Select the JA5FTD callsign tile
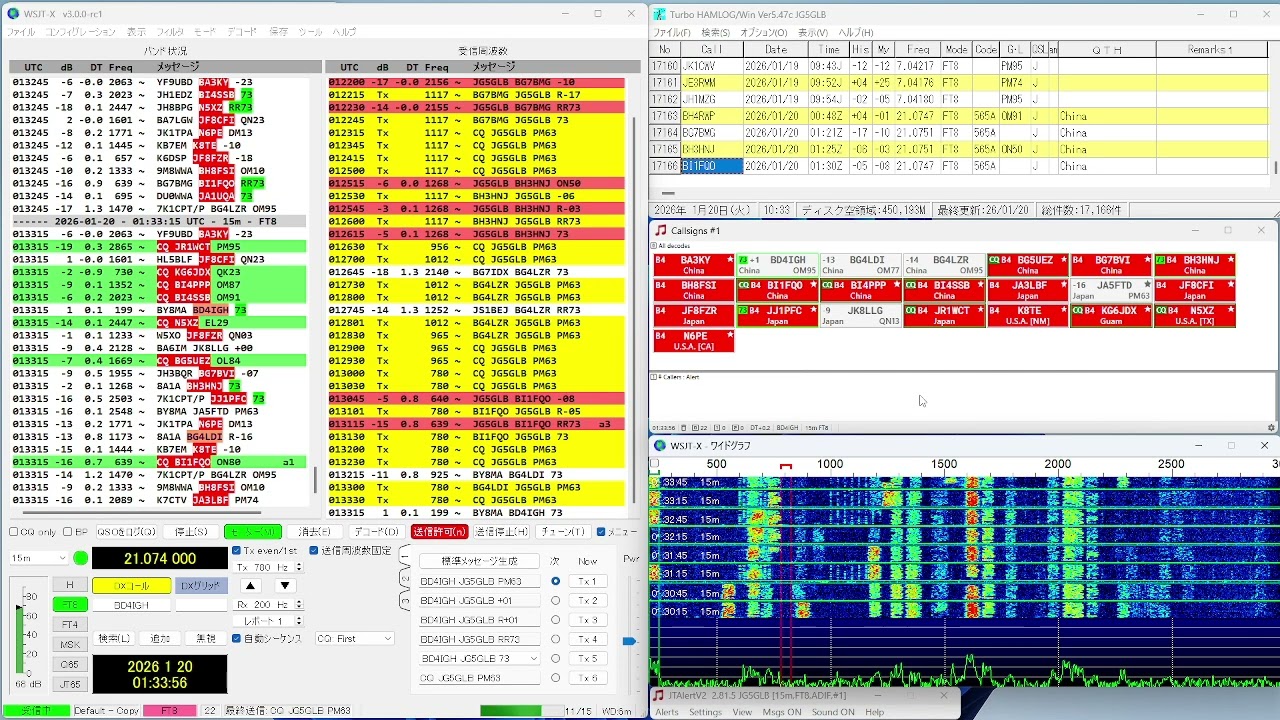1280x720 pixels. click(x=1110, y=290)
